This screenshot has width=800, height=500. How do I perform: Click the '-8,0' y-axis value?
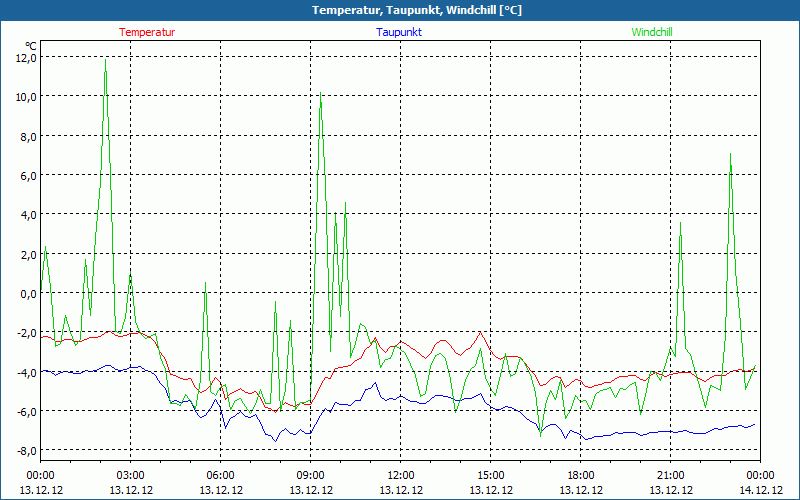pyautogui.click(x=26, y=451)
